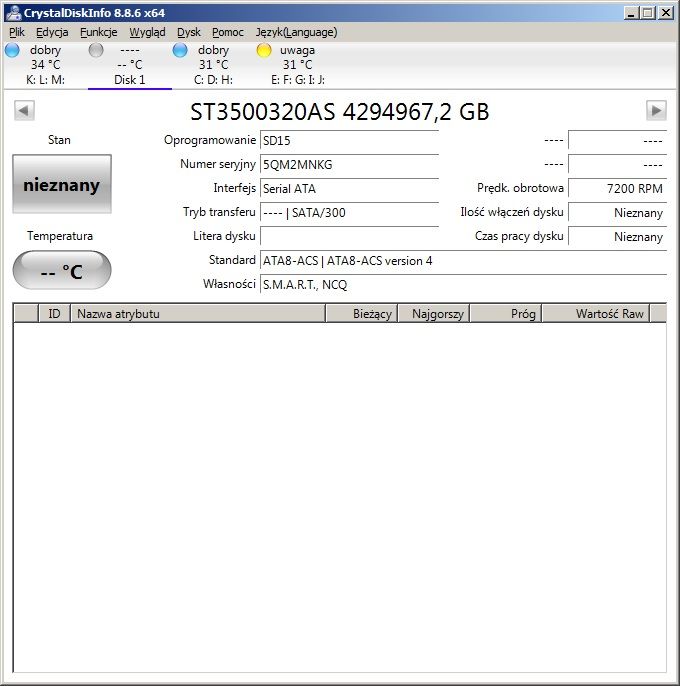Click the CrystalDiskInfo app icon in title bar
This screenshot has width=680, height=686.
(14, 13)
